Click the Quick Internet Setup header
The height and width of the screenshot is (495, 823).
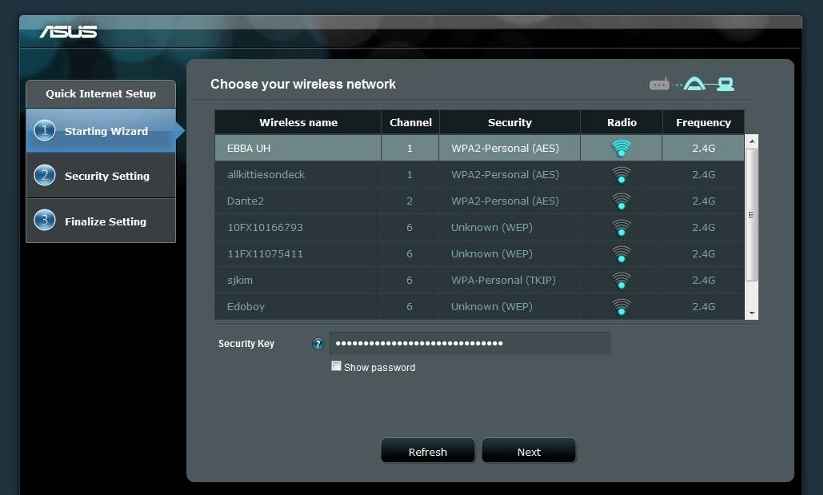(101, 94)
